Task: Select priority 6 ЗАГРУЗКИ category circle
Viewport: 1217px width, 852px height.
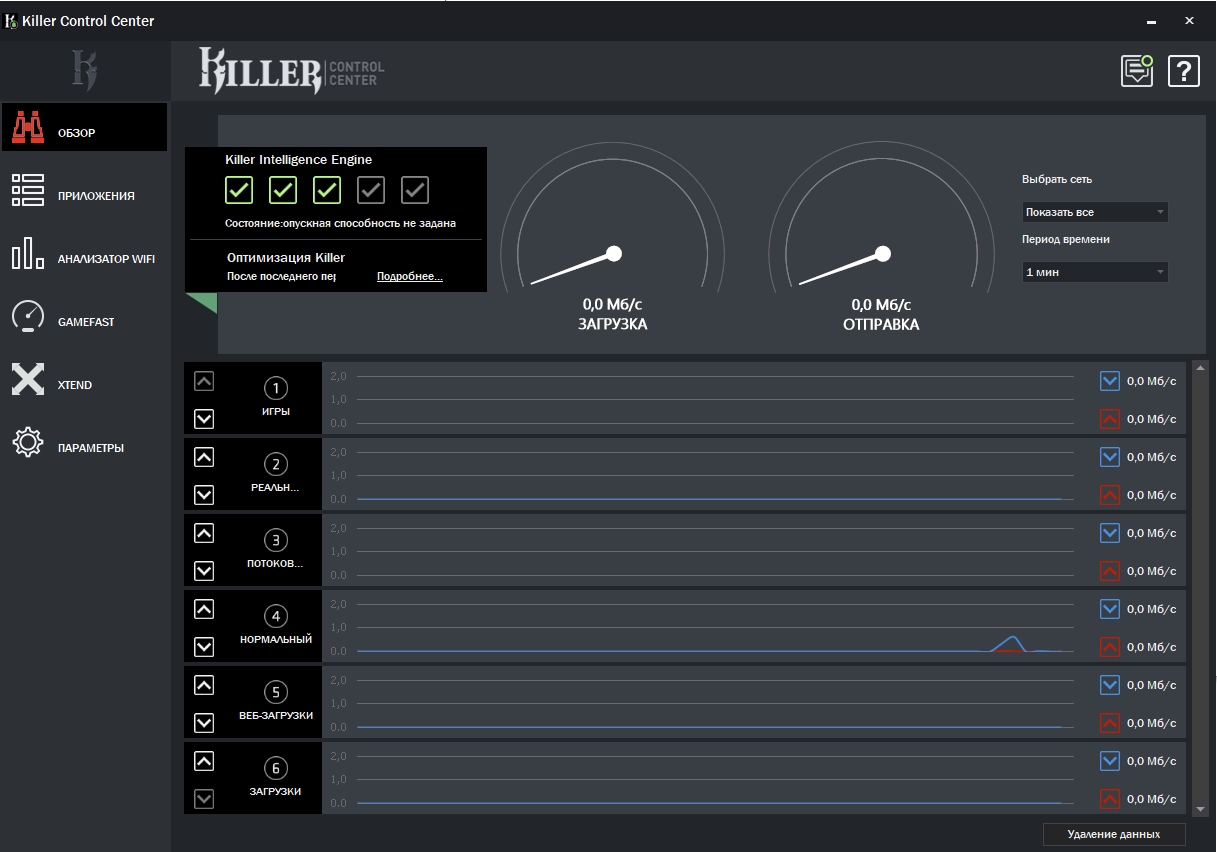Action: coord(276,768)
